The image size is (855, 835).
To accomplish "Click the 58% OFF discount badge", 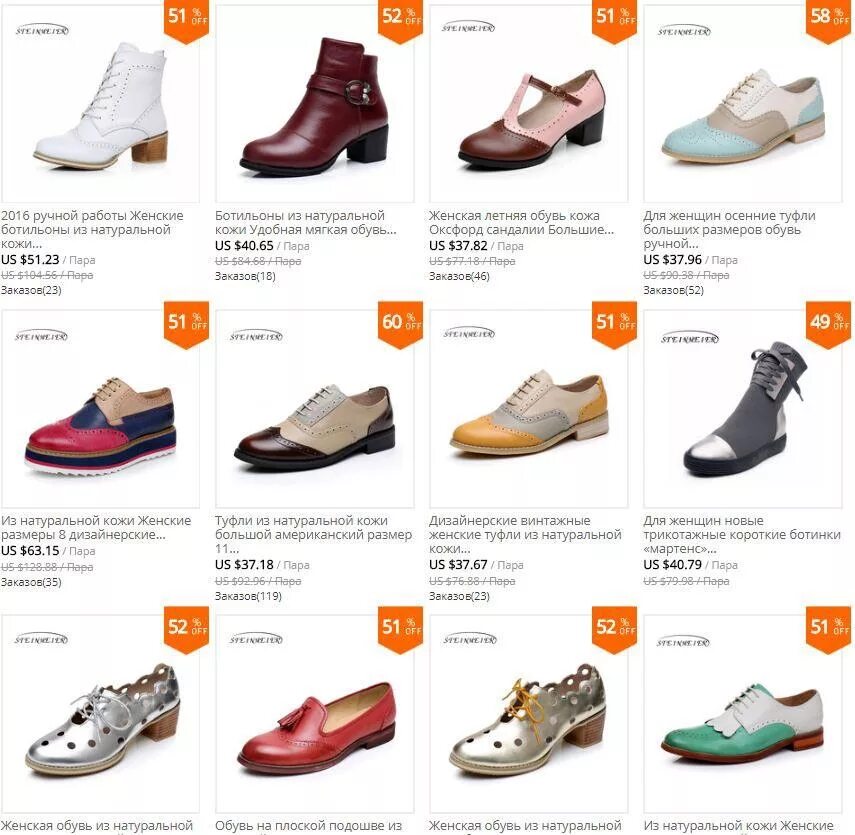I will [x=829, y=20].
